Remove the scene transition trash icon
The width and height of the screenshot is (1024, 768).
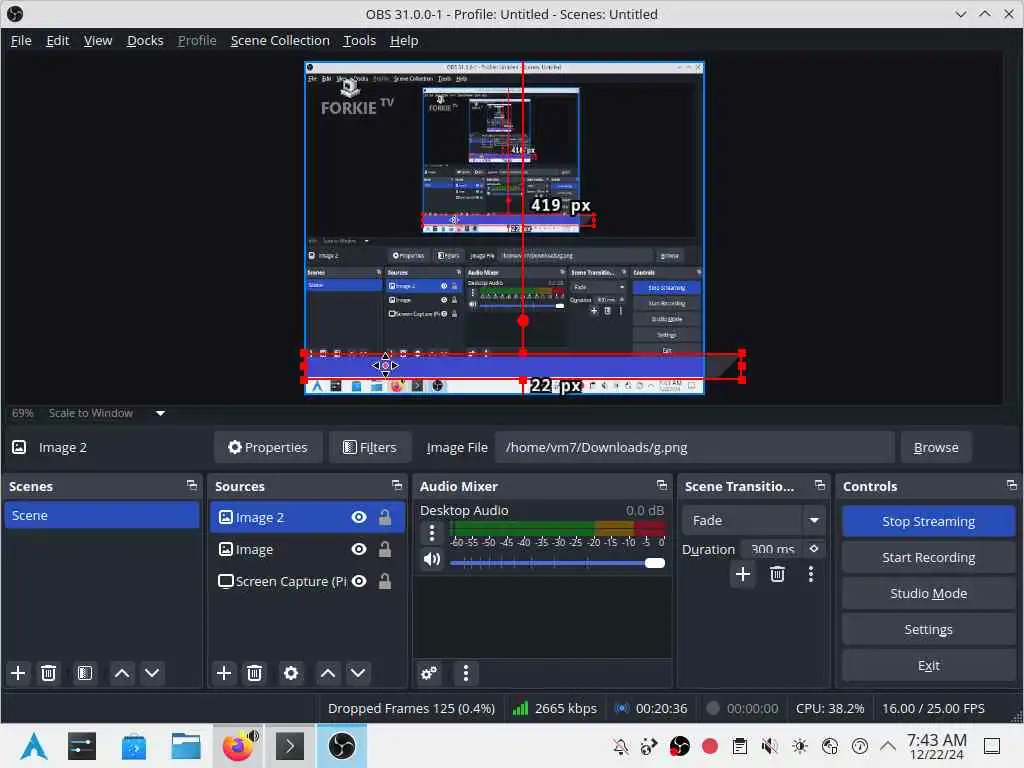click(x=777, y=574)
